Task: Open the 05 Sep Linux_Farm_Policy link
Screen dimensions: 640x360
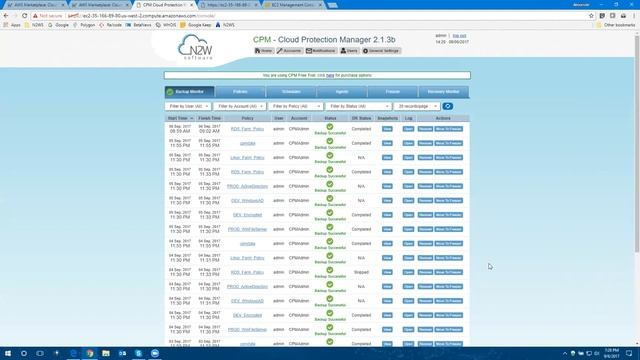Action: point(247,158)
